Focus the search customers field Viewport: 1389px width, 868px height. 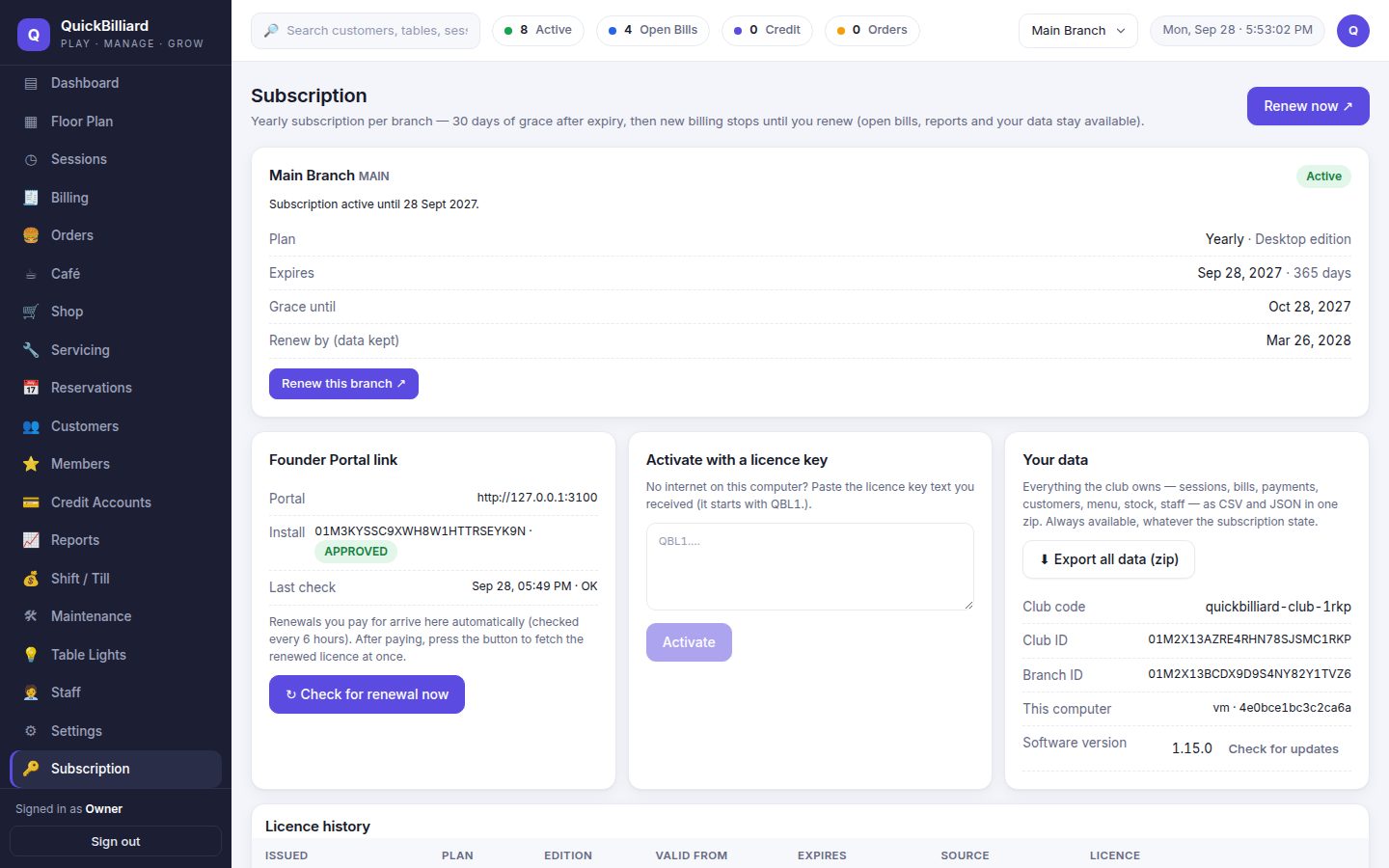(x=366, y=31)
